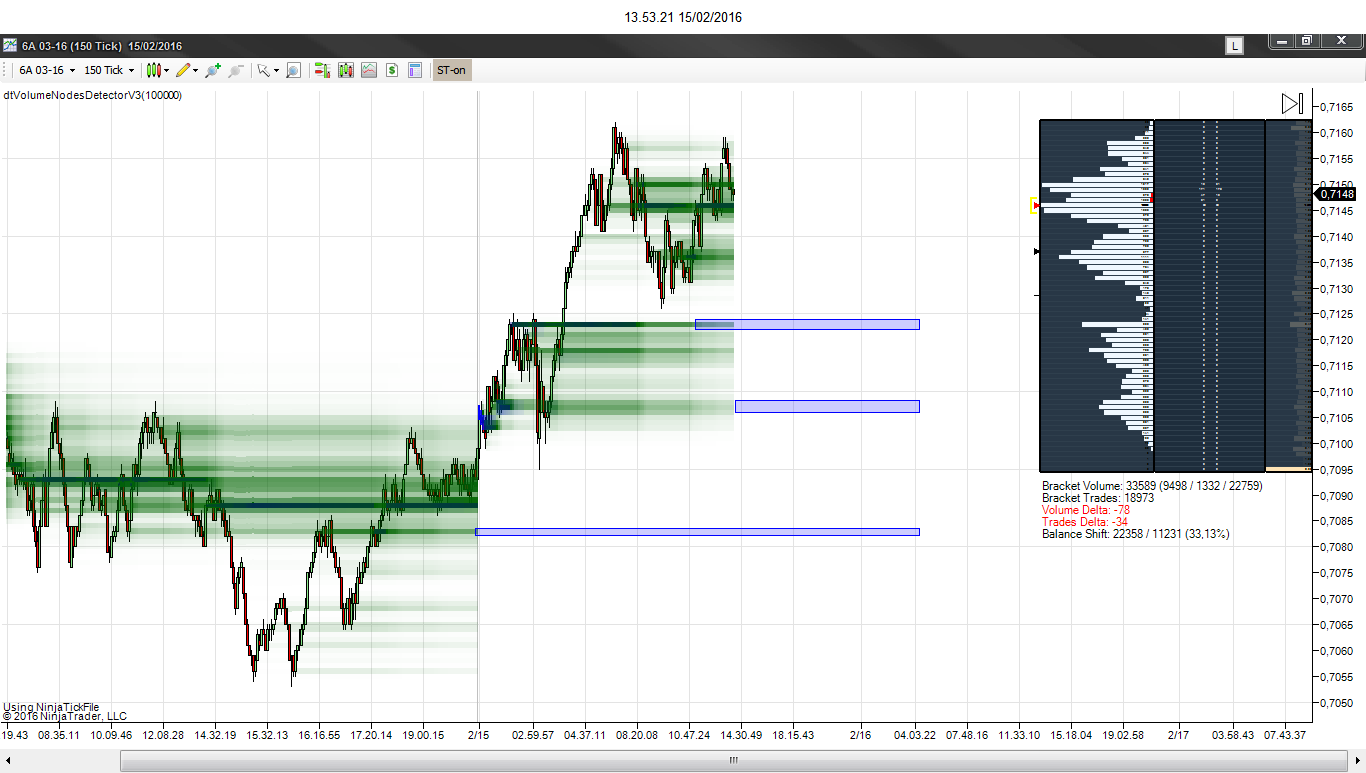Open the chart properties icon

coord(415,70)
